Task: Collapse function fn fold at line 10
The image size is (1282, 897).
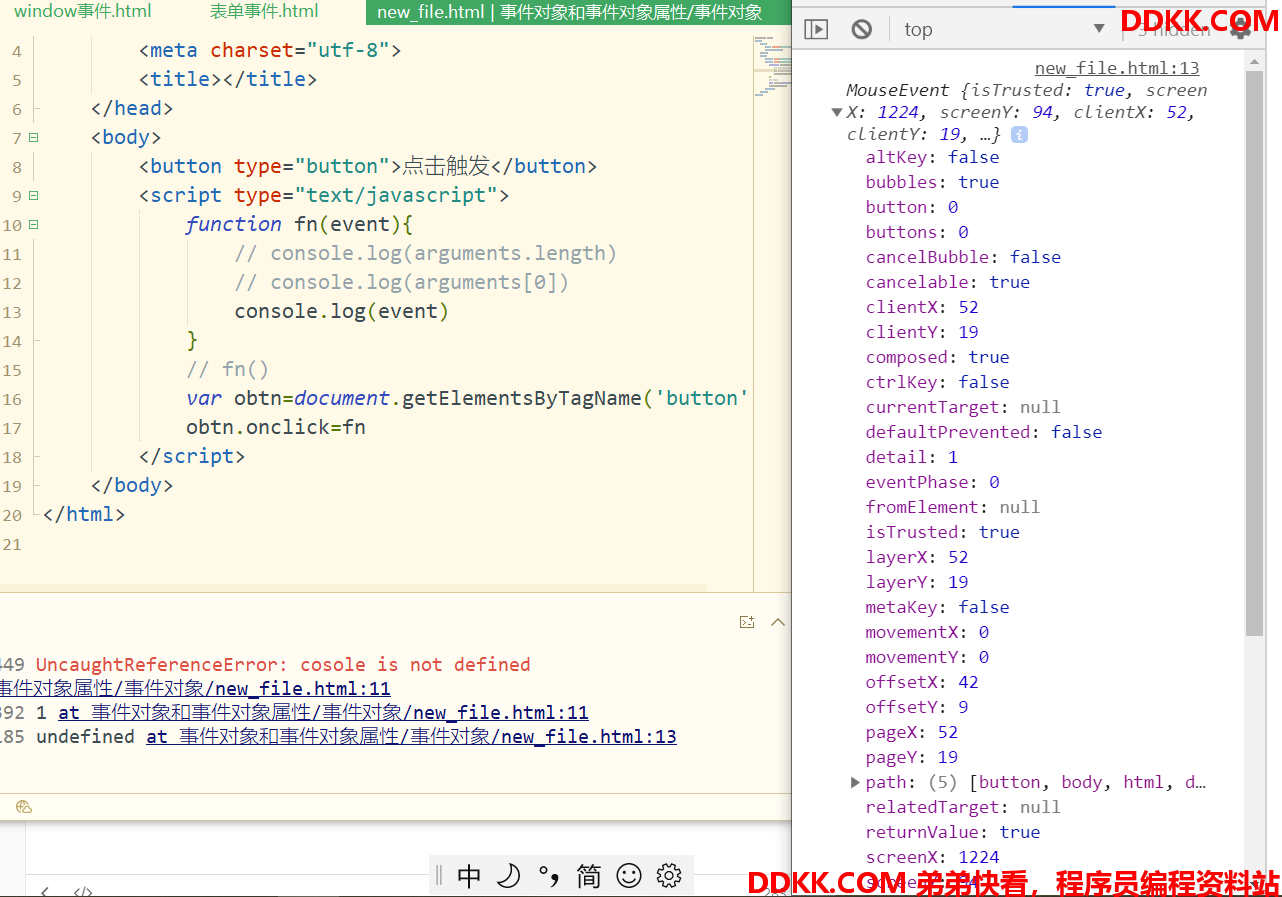Action: (x=33, y=225)
